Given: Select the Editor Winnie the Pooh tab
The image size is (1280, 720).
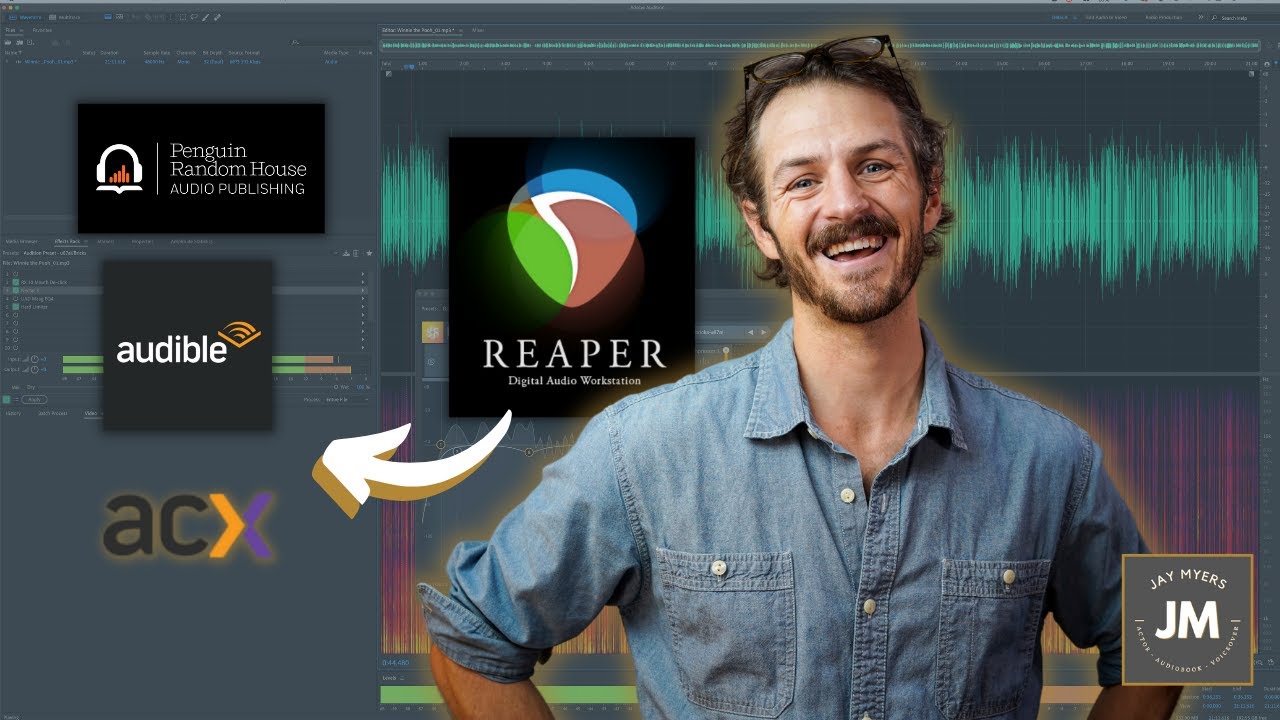Looking at the screenshot, I should [418, 30].
